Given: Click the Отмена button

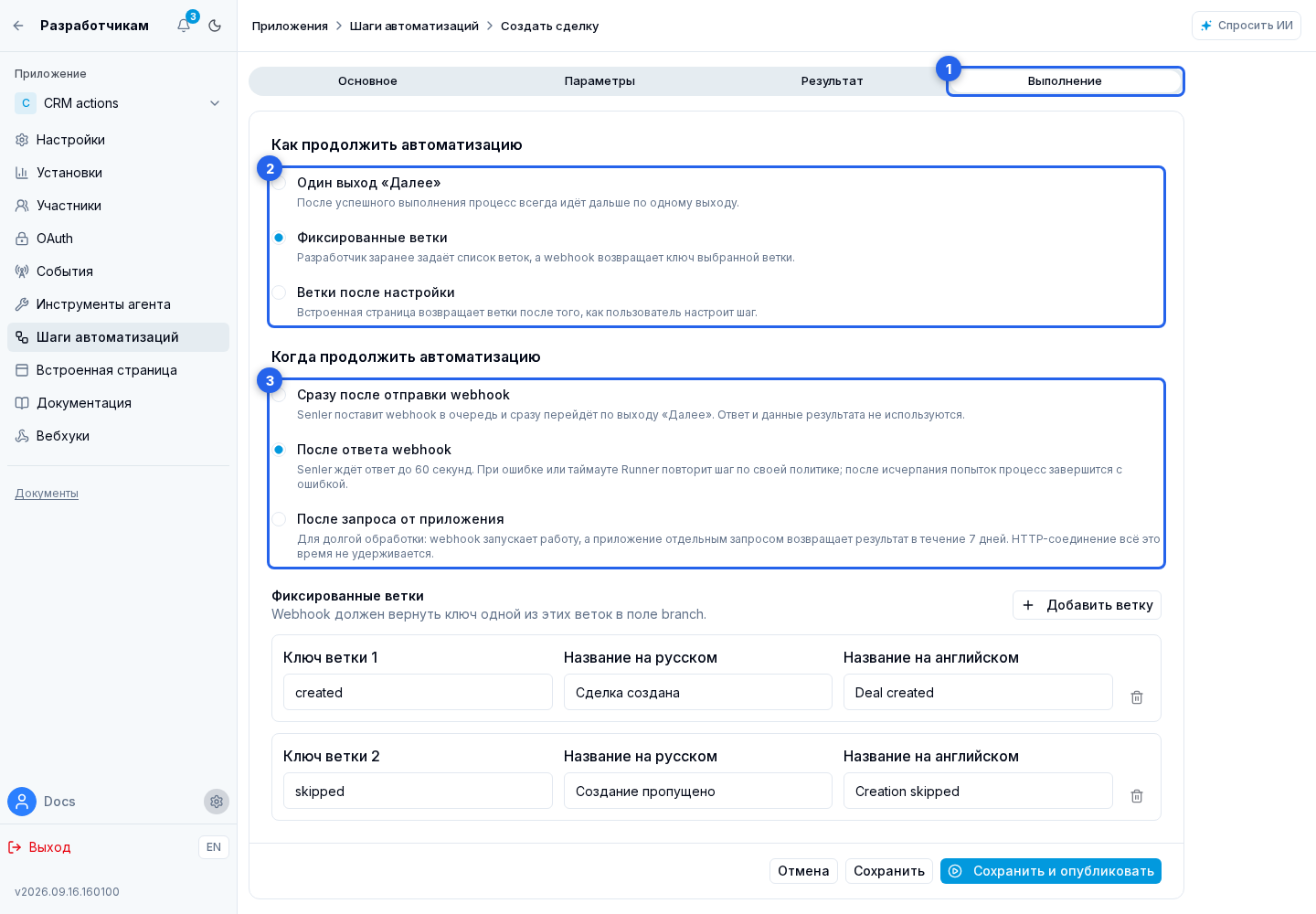Looking at the screenshot, I should point(803,871).
